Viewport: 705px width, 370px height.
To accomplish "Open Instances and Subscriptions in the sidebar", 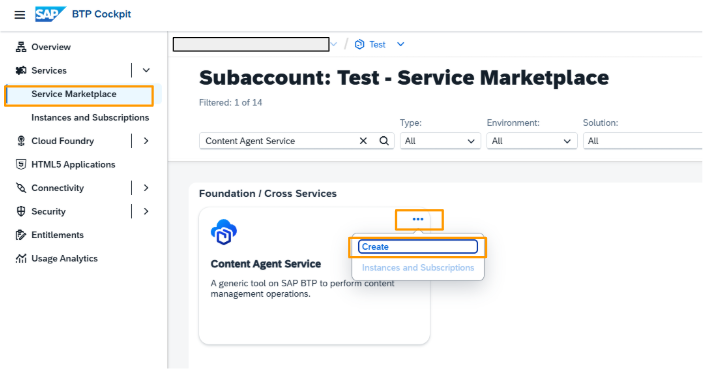I will pyautogui.click(x=90, y=118).
